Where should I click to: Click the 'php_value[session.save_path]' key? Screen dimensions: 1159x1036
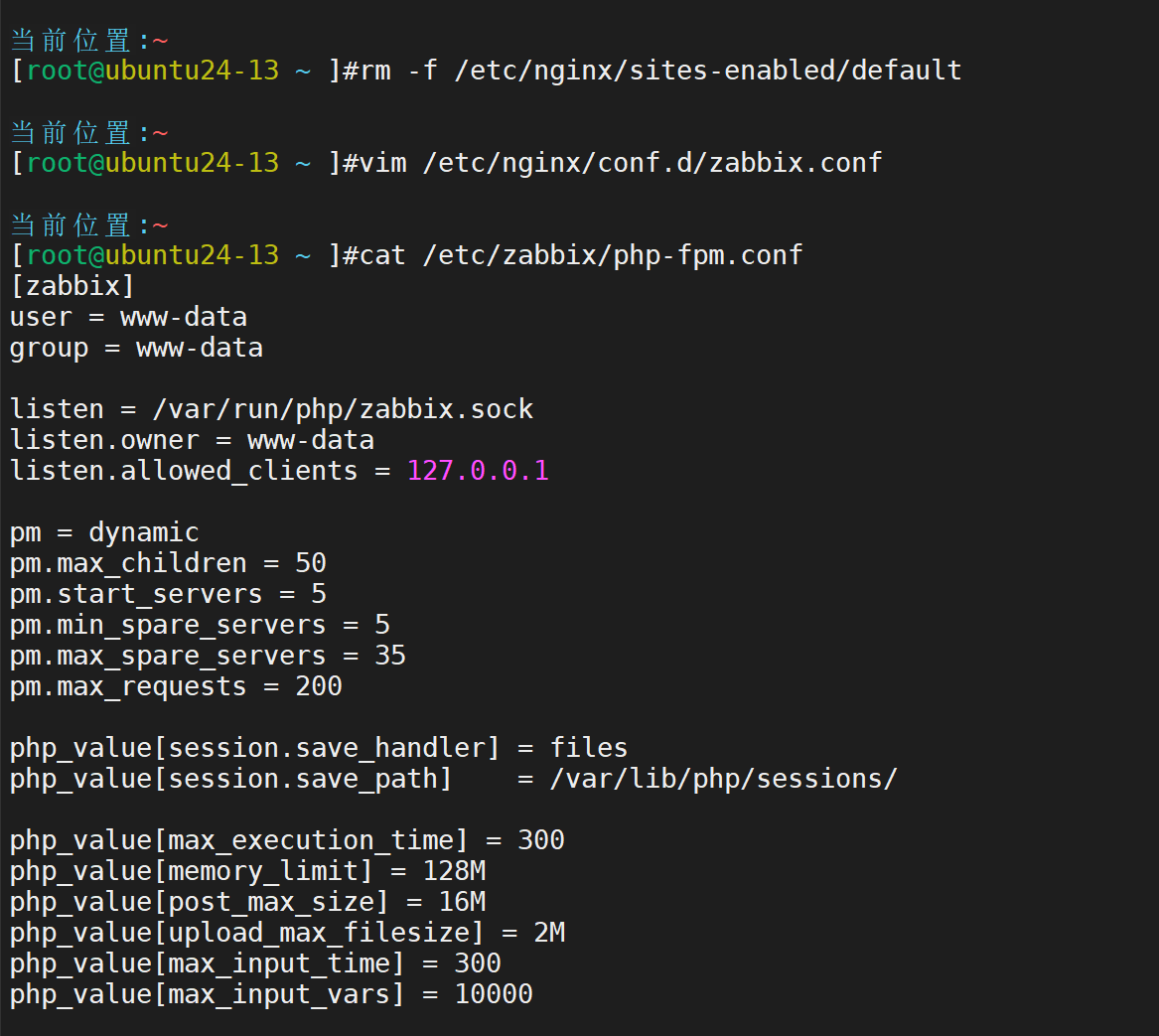point(231,780)
